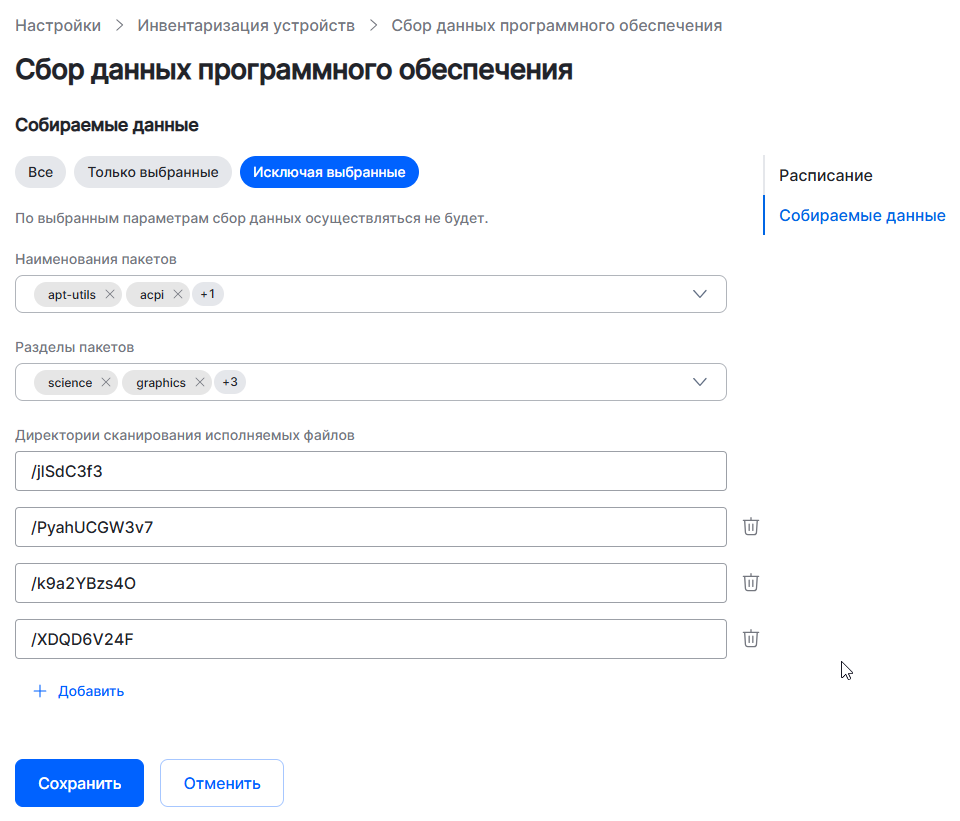960x821 pixels.
Task: Remove the acpi package tag
Action: (x=177, y=295)
